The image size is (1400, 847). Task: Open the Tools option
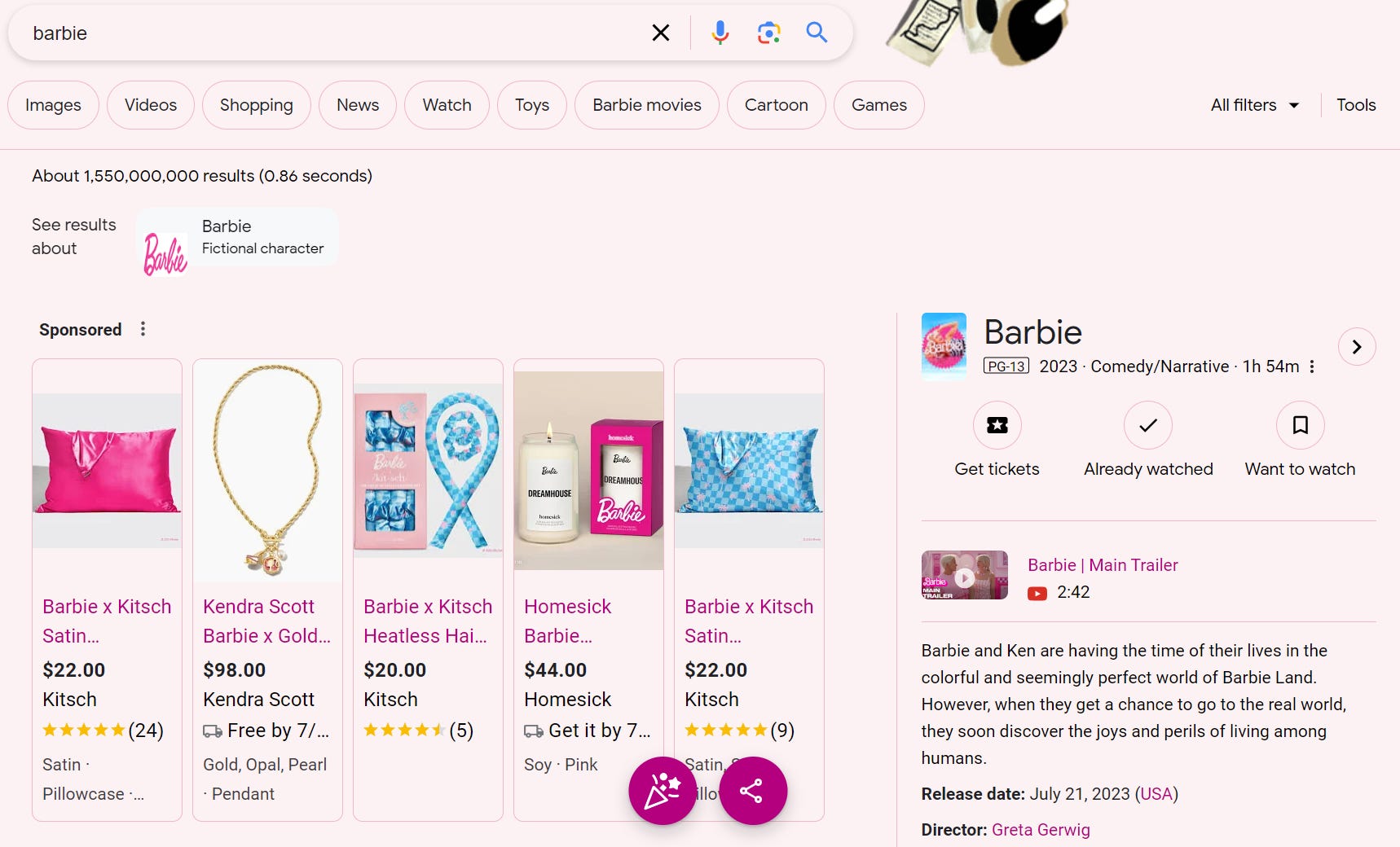pos(1356,105)
